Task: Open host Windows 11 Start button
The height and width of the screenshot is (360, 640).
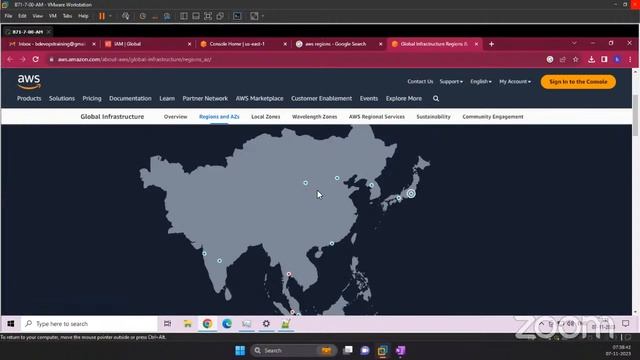Action: [x=240, y=351]
